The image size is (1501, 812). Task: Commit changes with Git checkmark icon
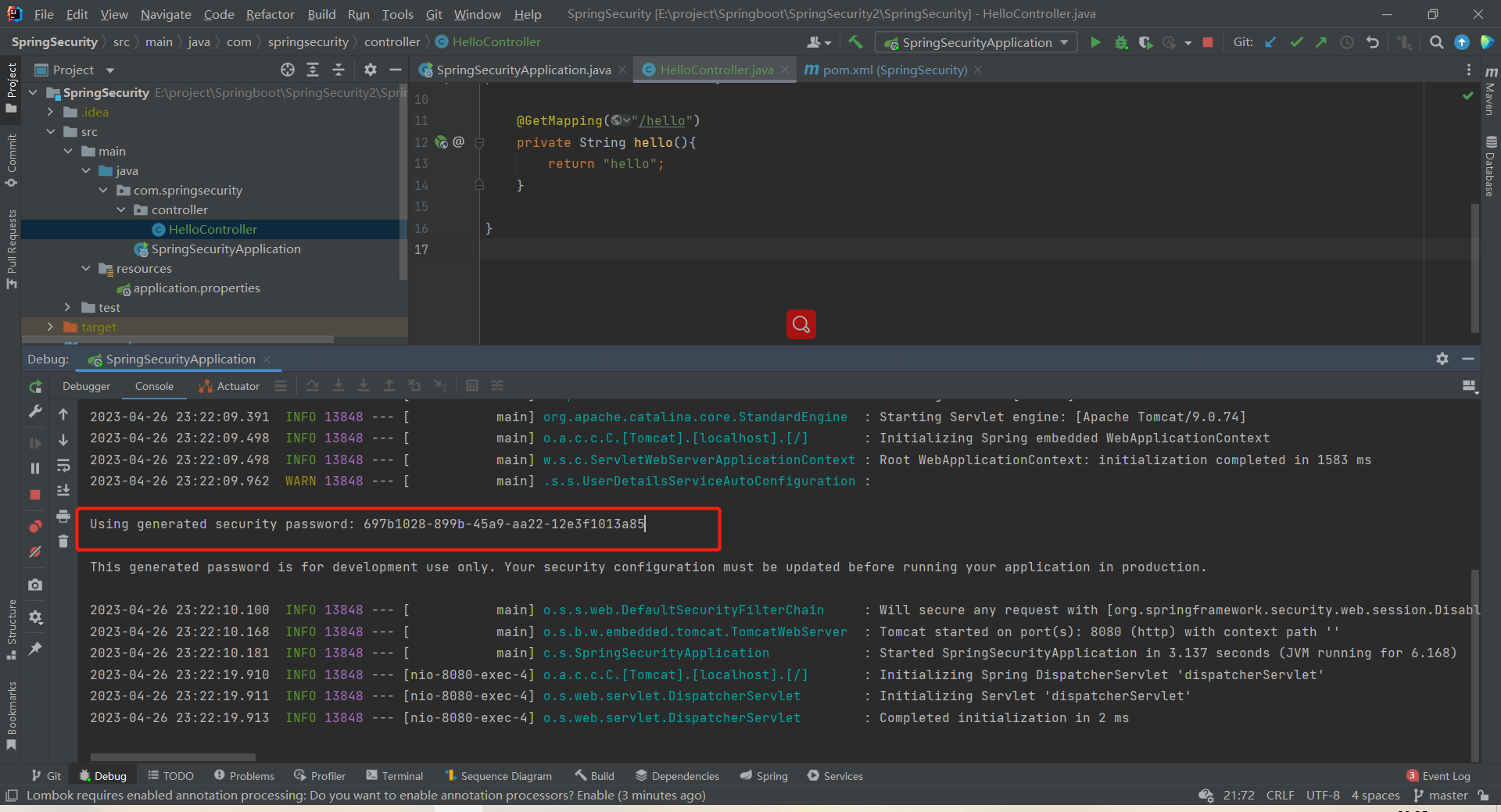1296,42
